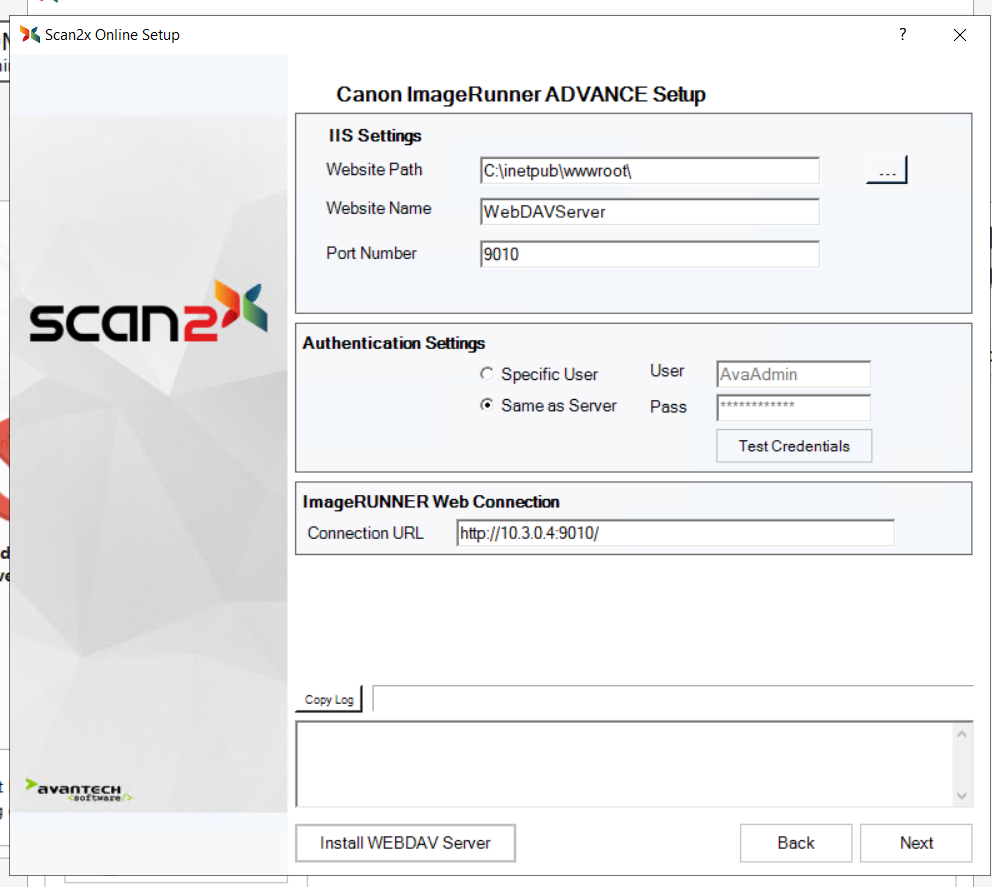Close the Scan2x Online Setup window

pos(960,35)
